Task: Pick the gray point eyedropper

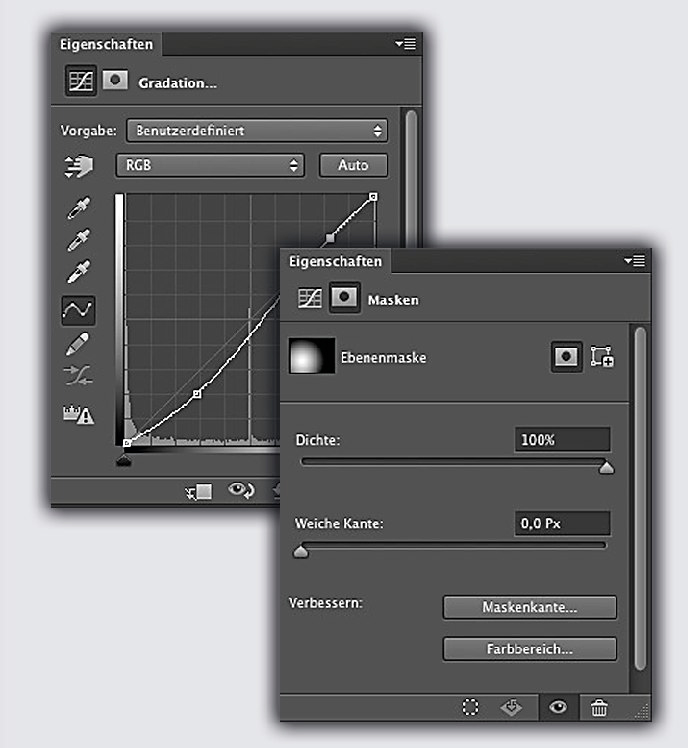Action: click(x=79, y=240)
